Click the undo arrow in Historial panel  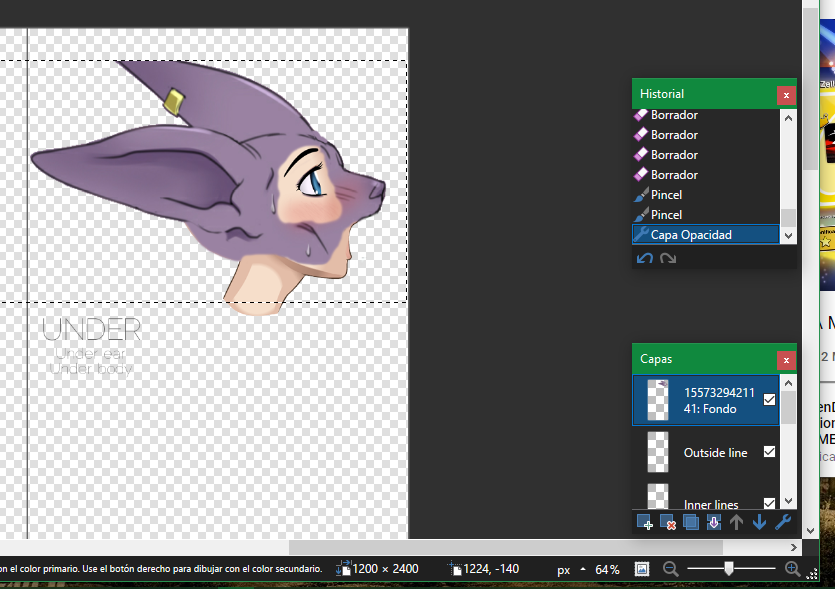[645, 258]
